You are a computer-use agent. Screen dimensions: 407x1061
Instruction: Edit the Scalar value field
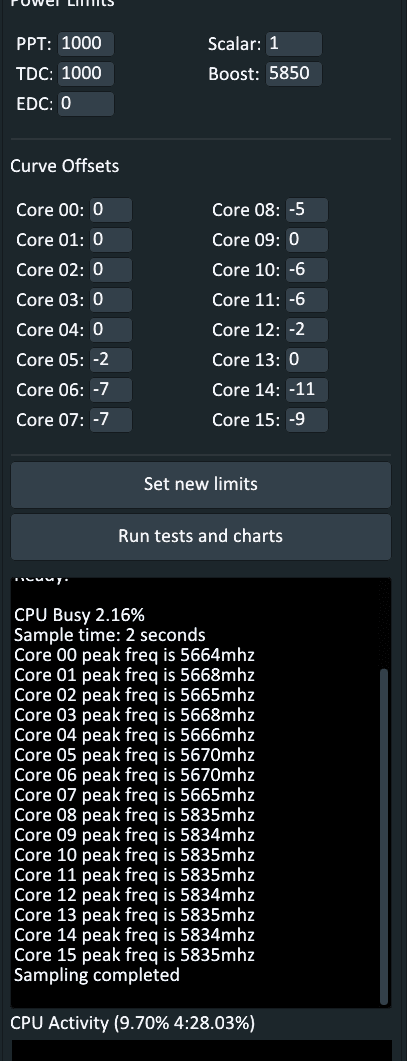[294, 44]
